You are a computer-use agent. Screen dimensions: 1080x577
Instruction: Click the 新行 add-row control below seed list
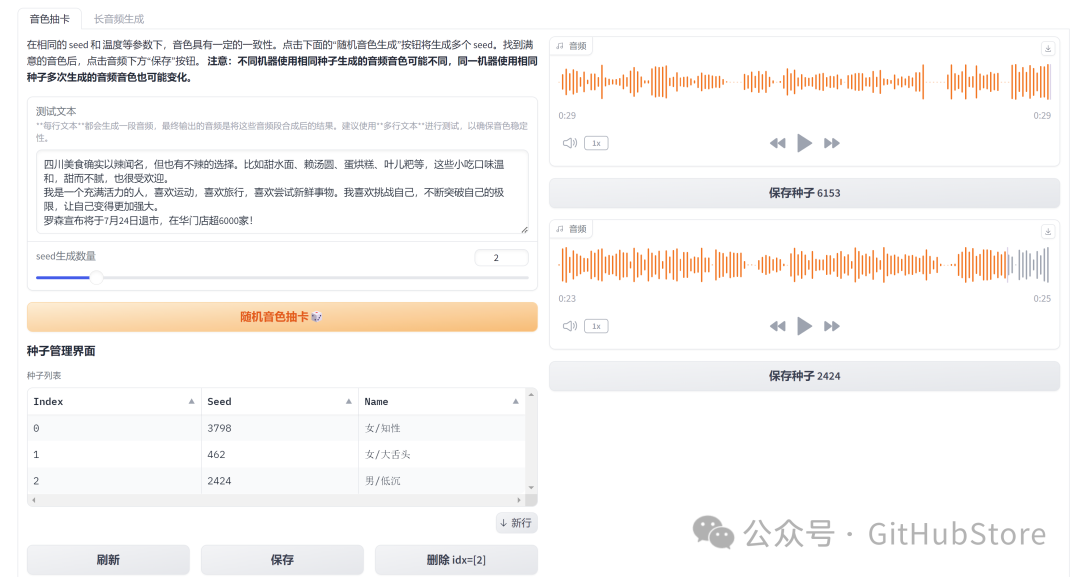click(x=516, y=522)
